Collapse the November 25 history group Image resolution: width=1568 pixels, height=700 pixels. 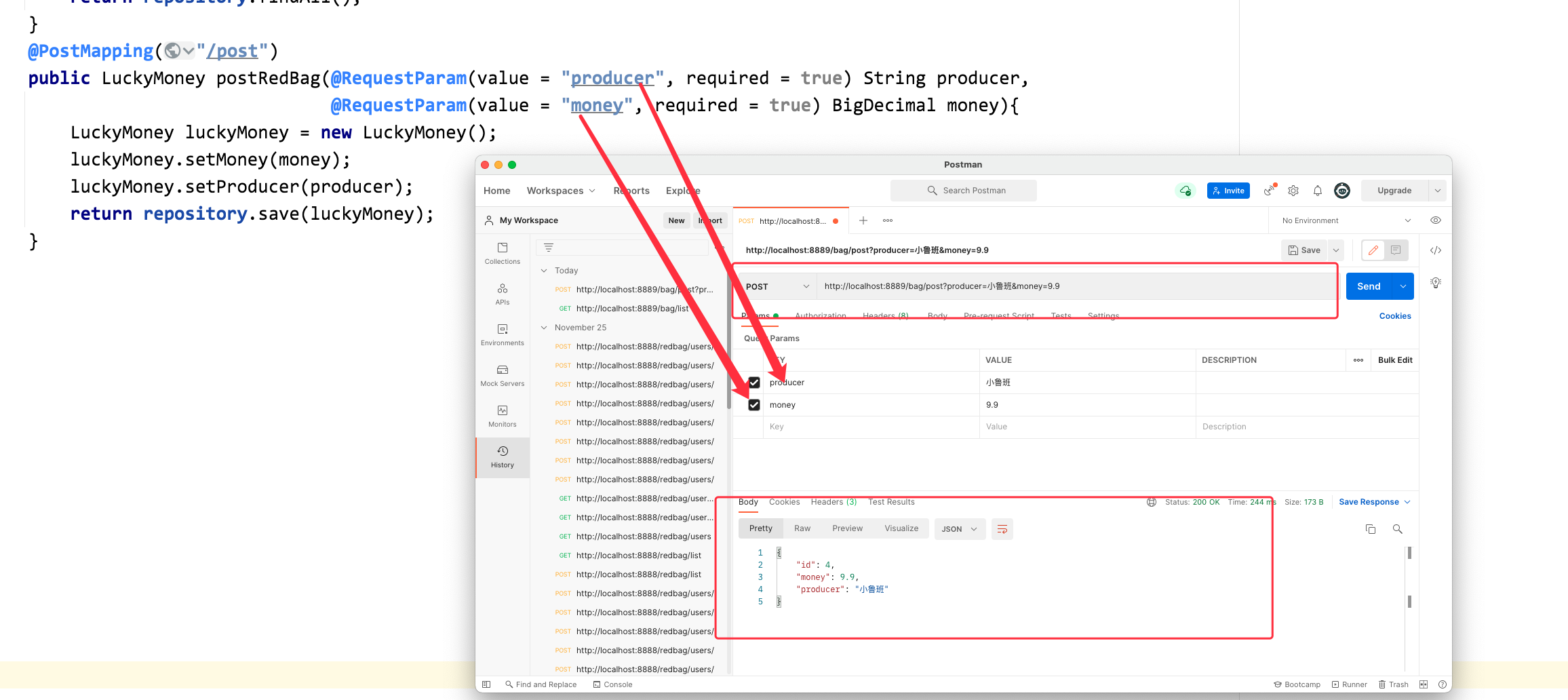point(543,328)
